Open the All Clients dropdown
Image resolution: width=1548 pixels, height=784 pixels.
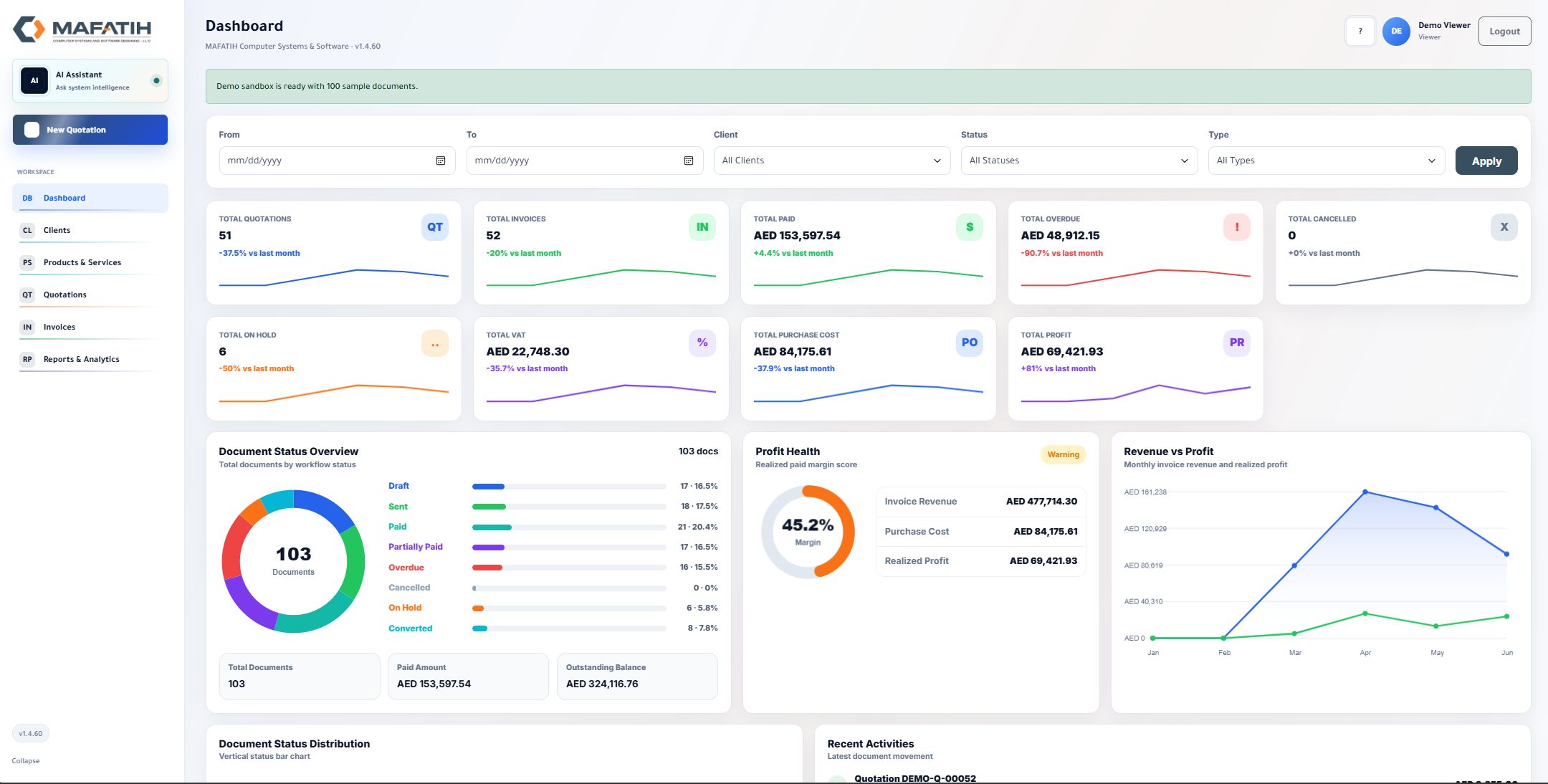point(832,161)
